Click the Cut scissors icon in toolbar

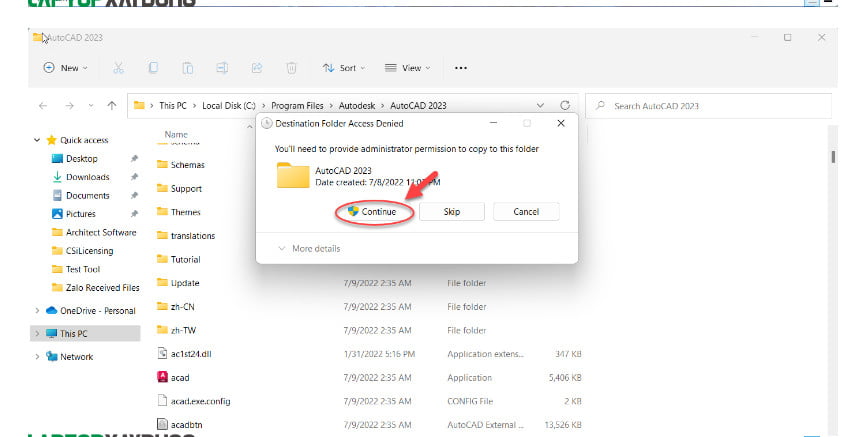[118, 68]
